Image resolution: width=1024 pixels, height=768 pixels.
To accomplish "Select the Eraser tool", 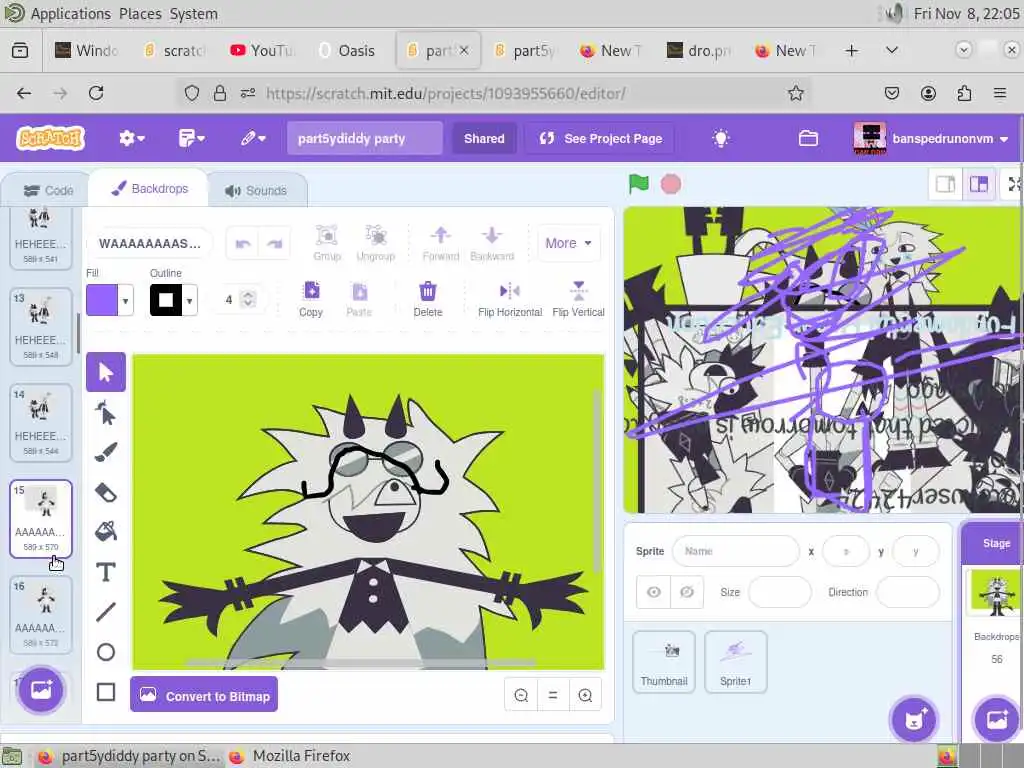I will pos(105,492).
